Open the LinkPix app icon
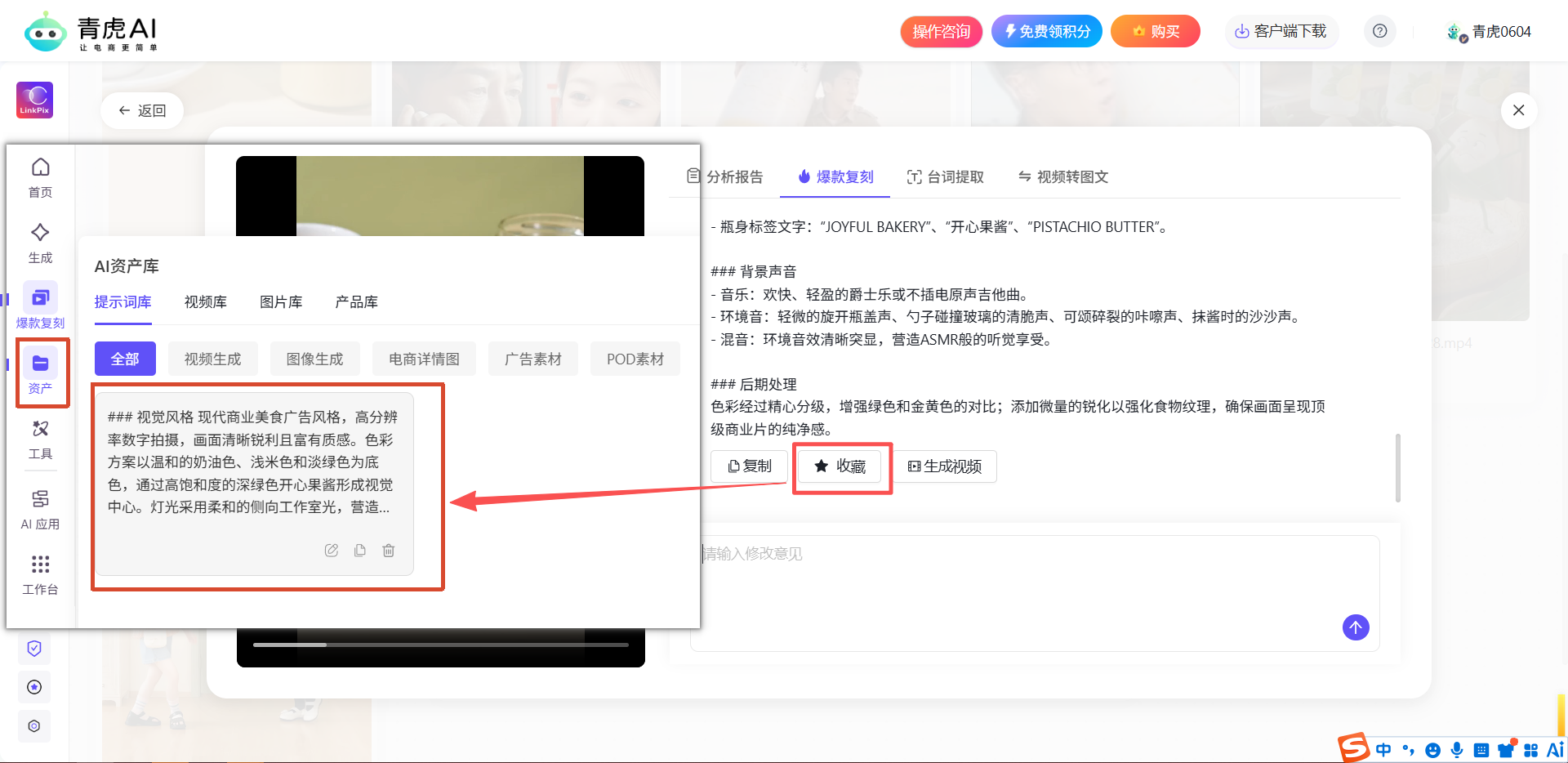The width and height of the screenshot is (1568, 763). (35, 100)
